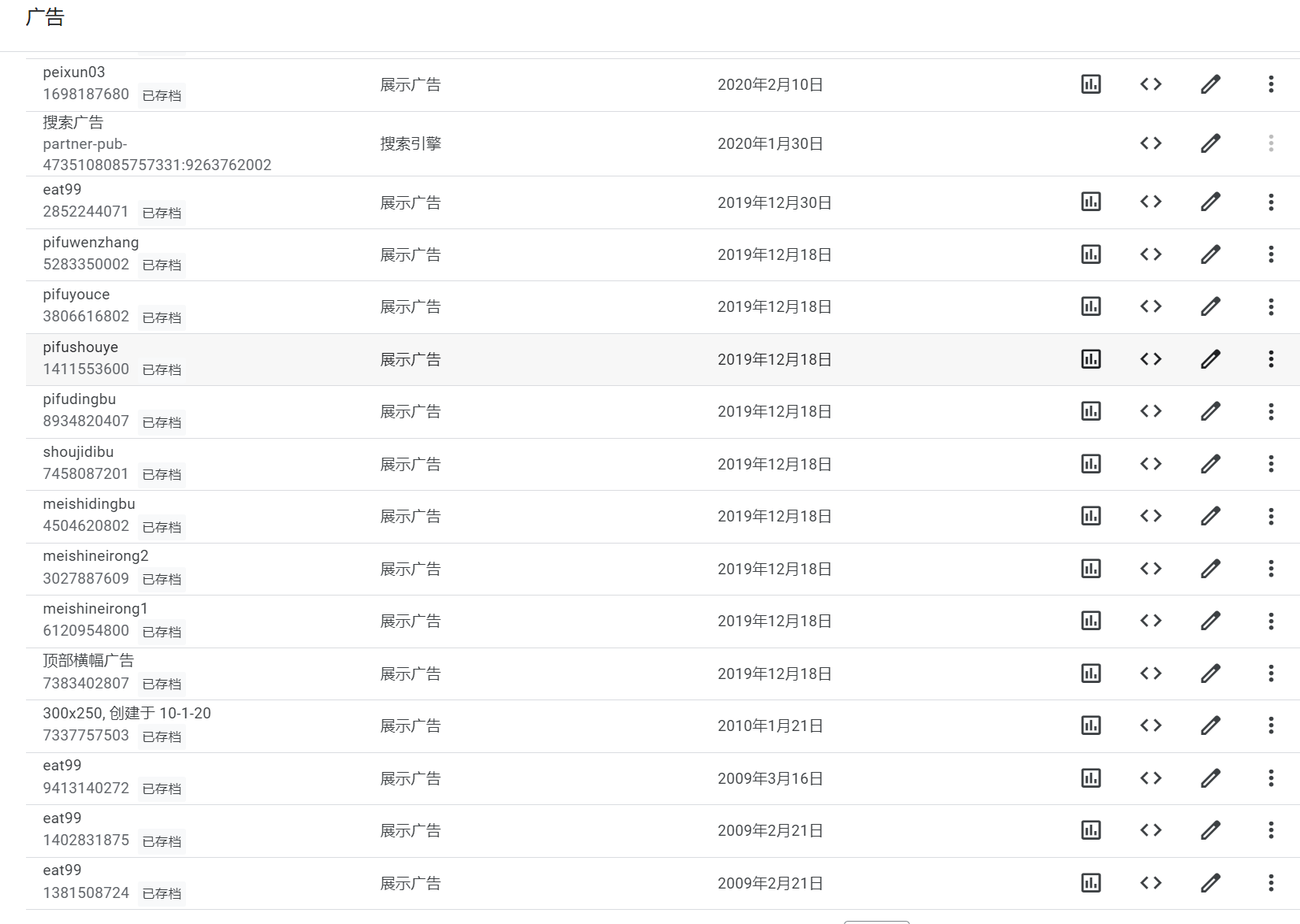View report for pifudingbu ad unit
Viewport: 1300px width, 924px height.
pos(1090,411)
